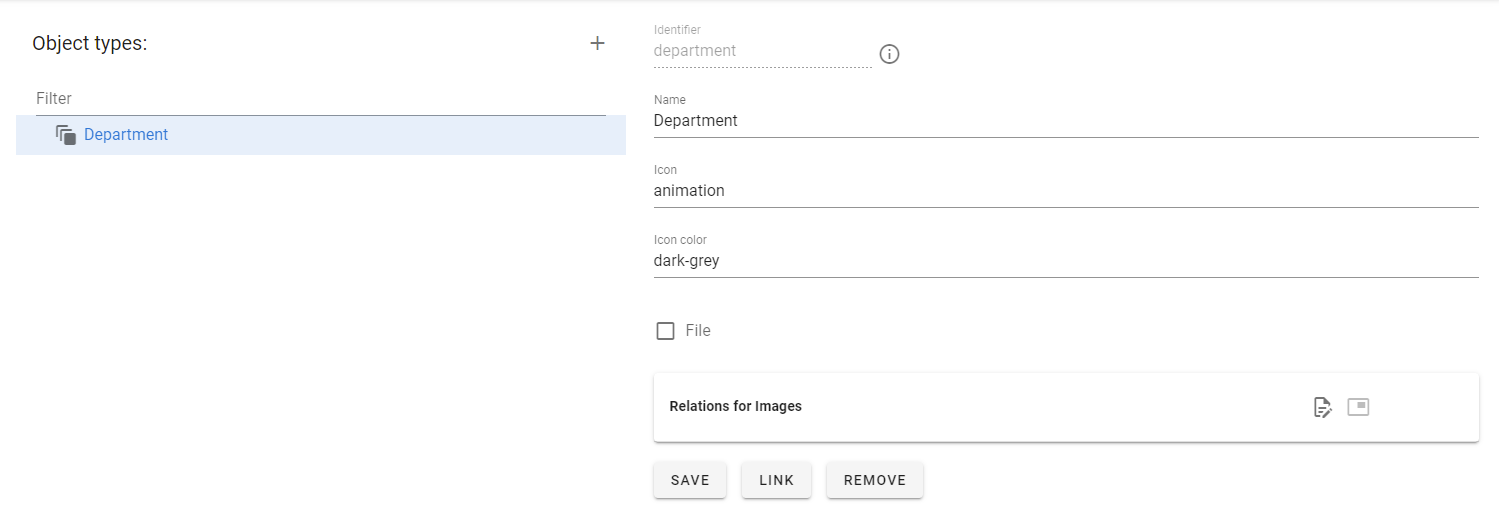Click the SAVE button
Screen dimensions: 1499x506
pyautogui.click(x=690, y=480)
